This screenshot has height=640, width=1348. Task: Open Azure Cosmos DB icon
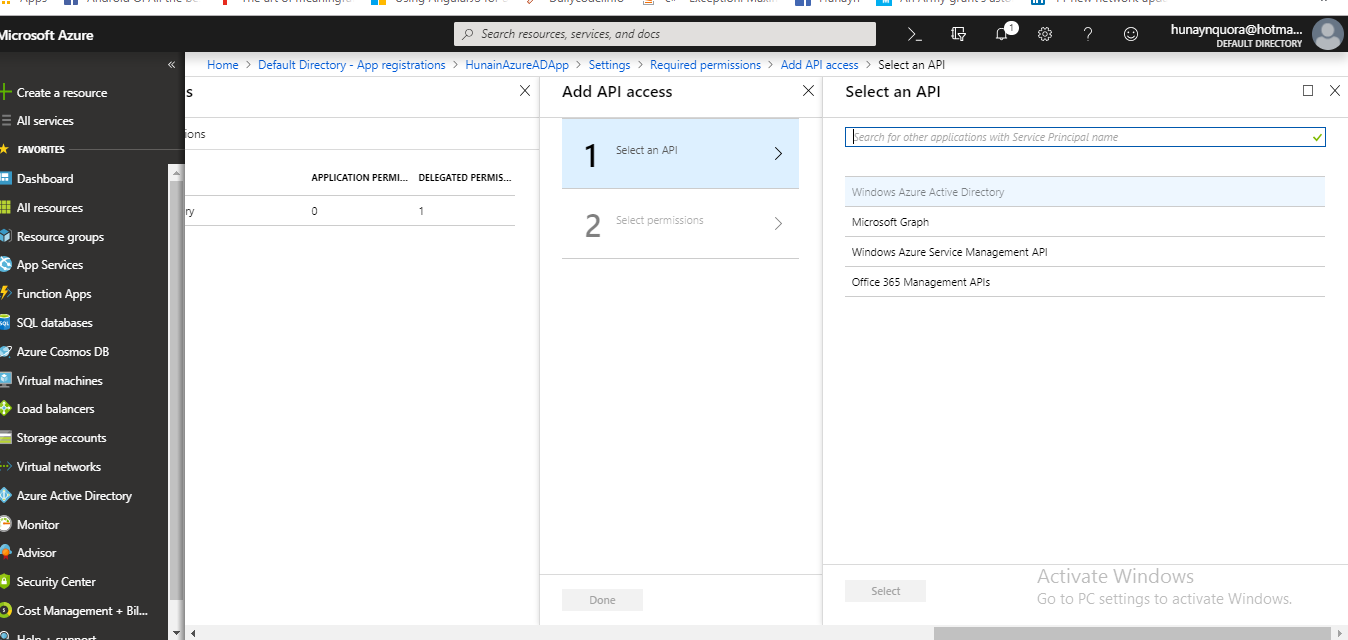[6, 352]
